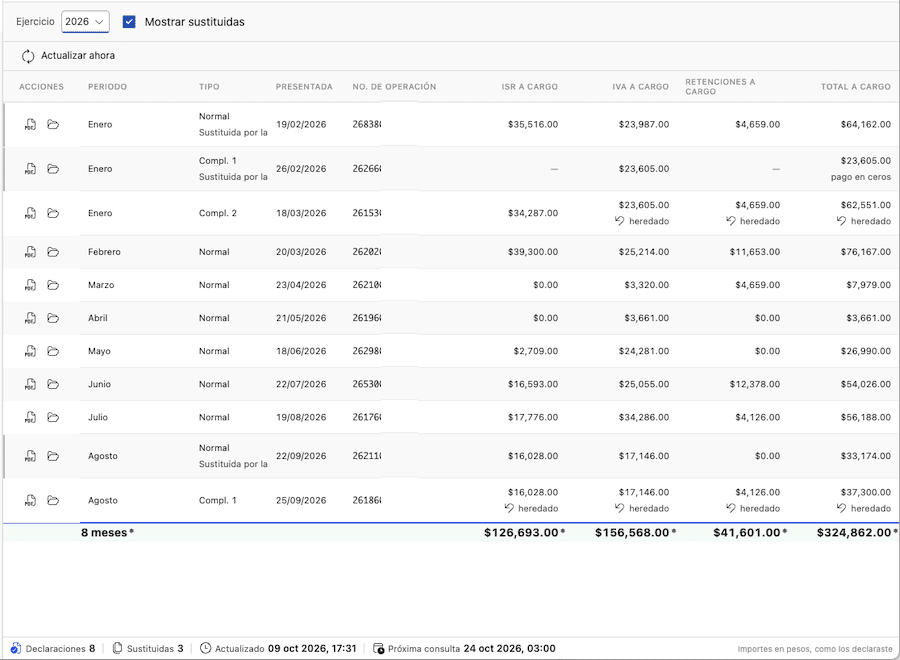Open the folder icon in the Febrero row

(x=53, y=251)
